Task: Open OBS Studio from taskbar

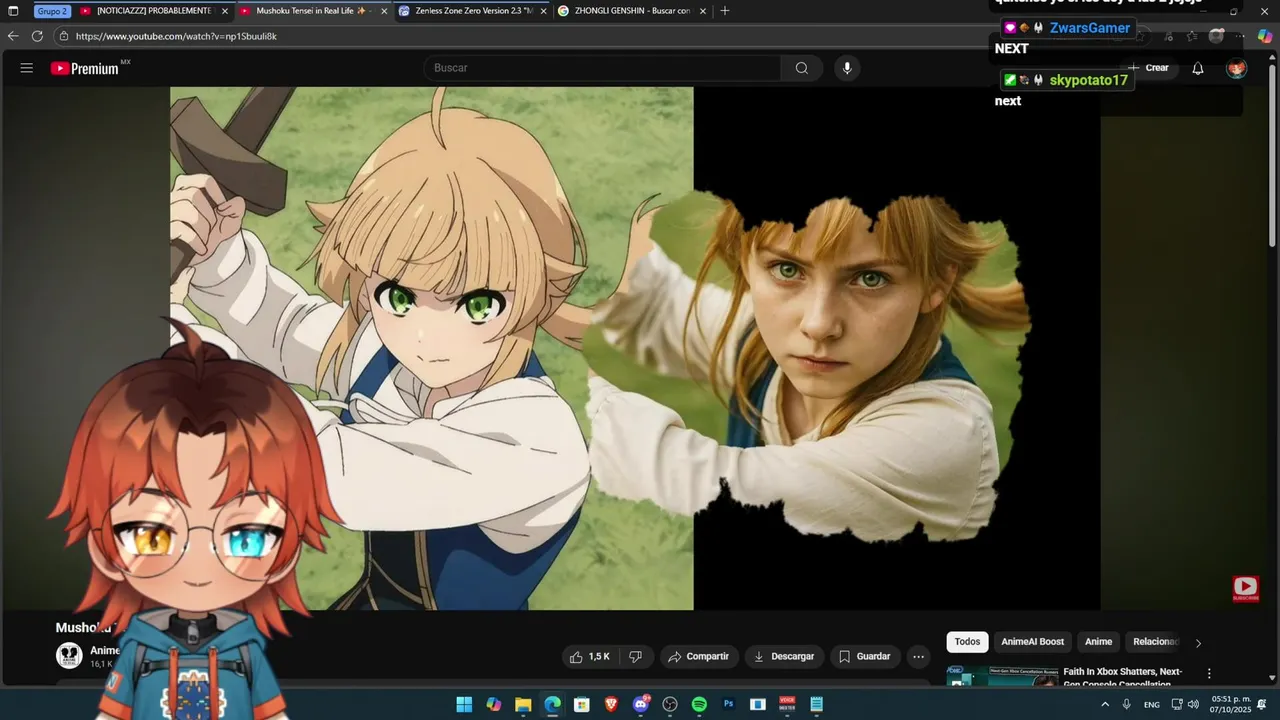Action: pyautogui.click(x=670, y=704)
